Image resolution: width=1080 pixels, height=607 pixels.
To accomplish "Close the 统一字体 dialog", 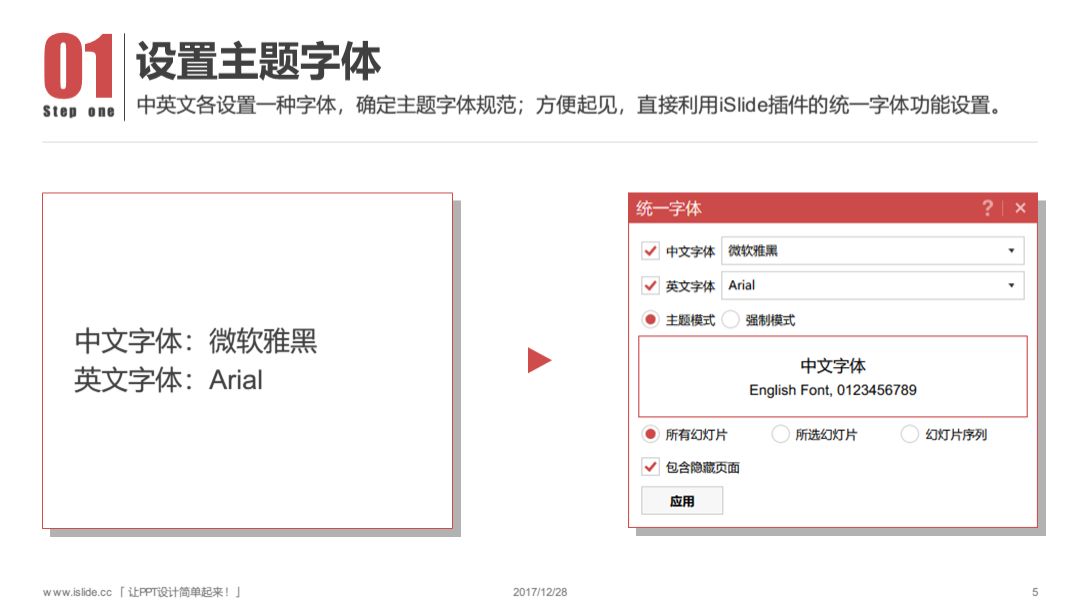I will click(x=1020, y=208).
